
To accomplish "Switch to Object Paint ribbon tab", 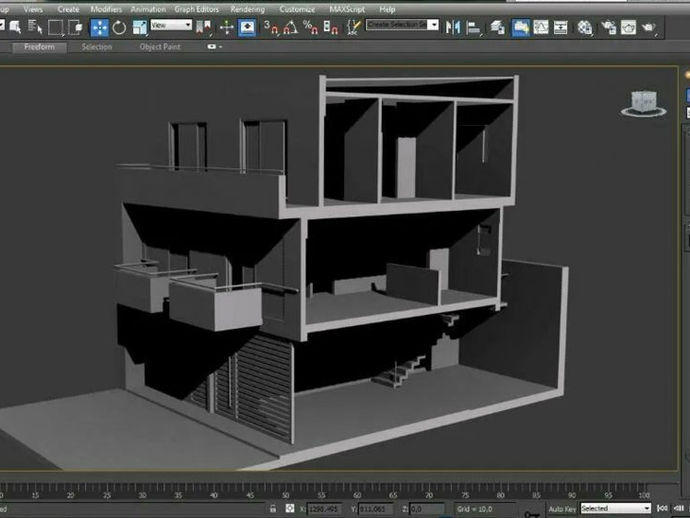I will 160,47.
